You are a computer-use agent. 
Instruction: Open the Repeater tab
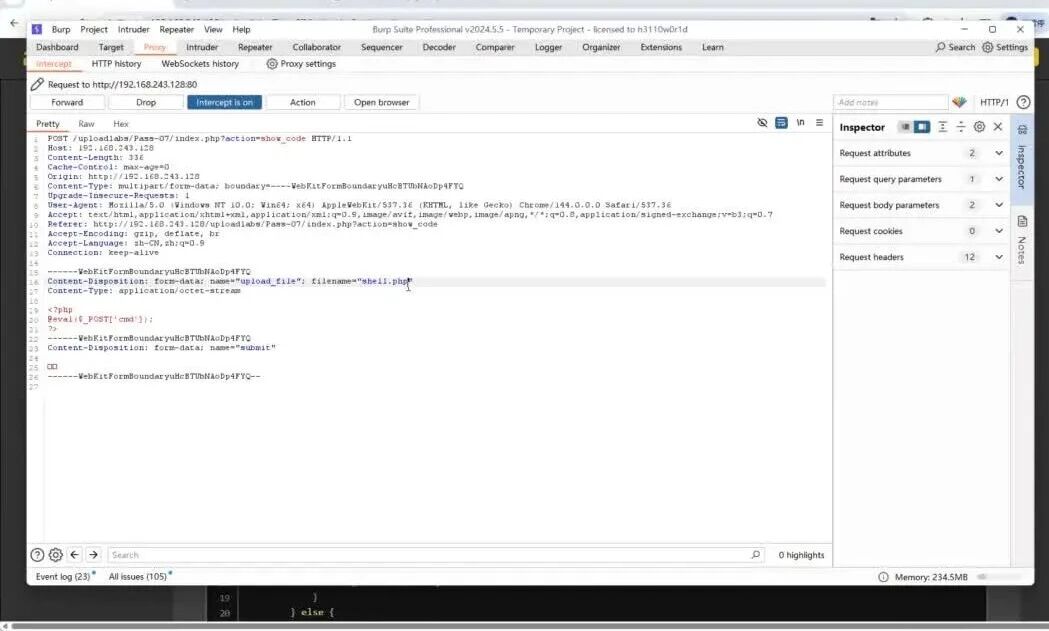tap(255, 48)
